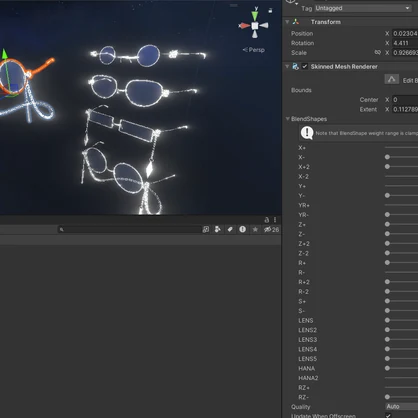Collapse the Transform component foldout
Image resolution: width=418 pixels, height=418 pixels.
[x=287, y=22]
